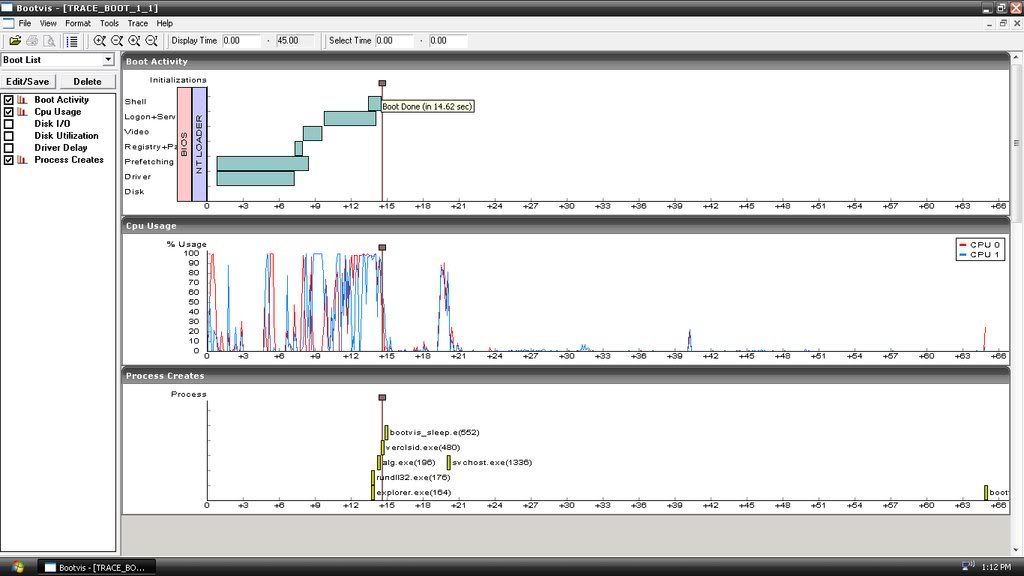1024x576 pixels.
Task: Open the Help menu
Action: [x=165, y=24]
